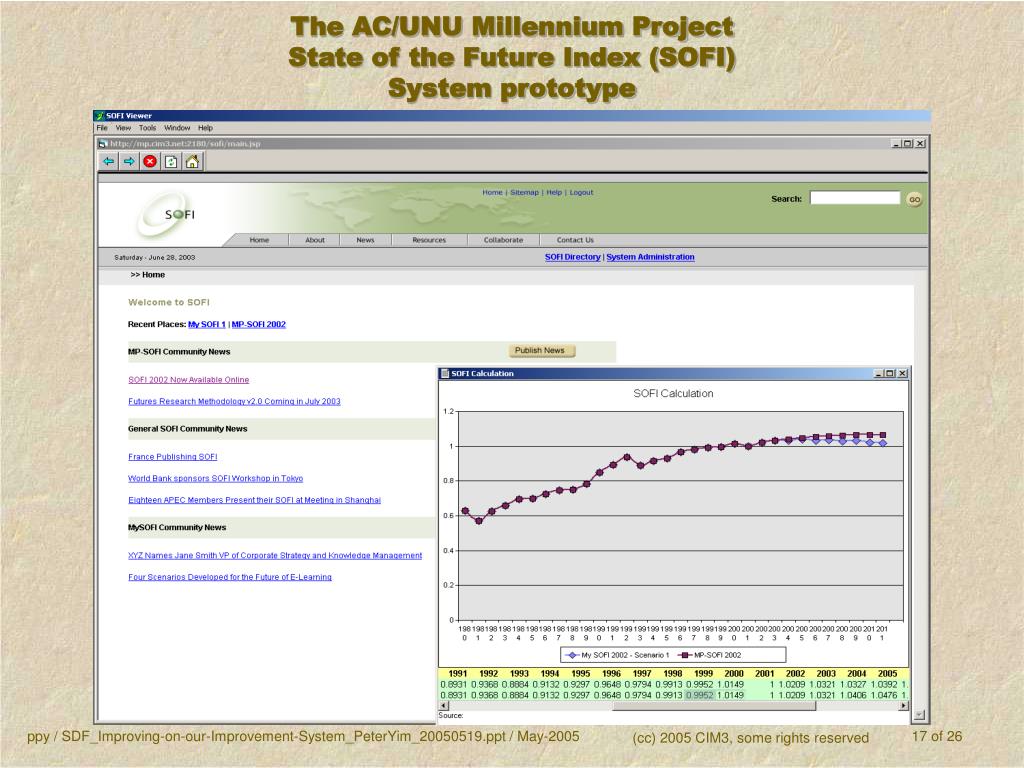Select the Home navigation tab
This screenshot has width=1024, height=768.
click(x=259, y=240)
